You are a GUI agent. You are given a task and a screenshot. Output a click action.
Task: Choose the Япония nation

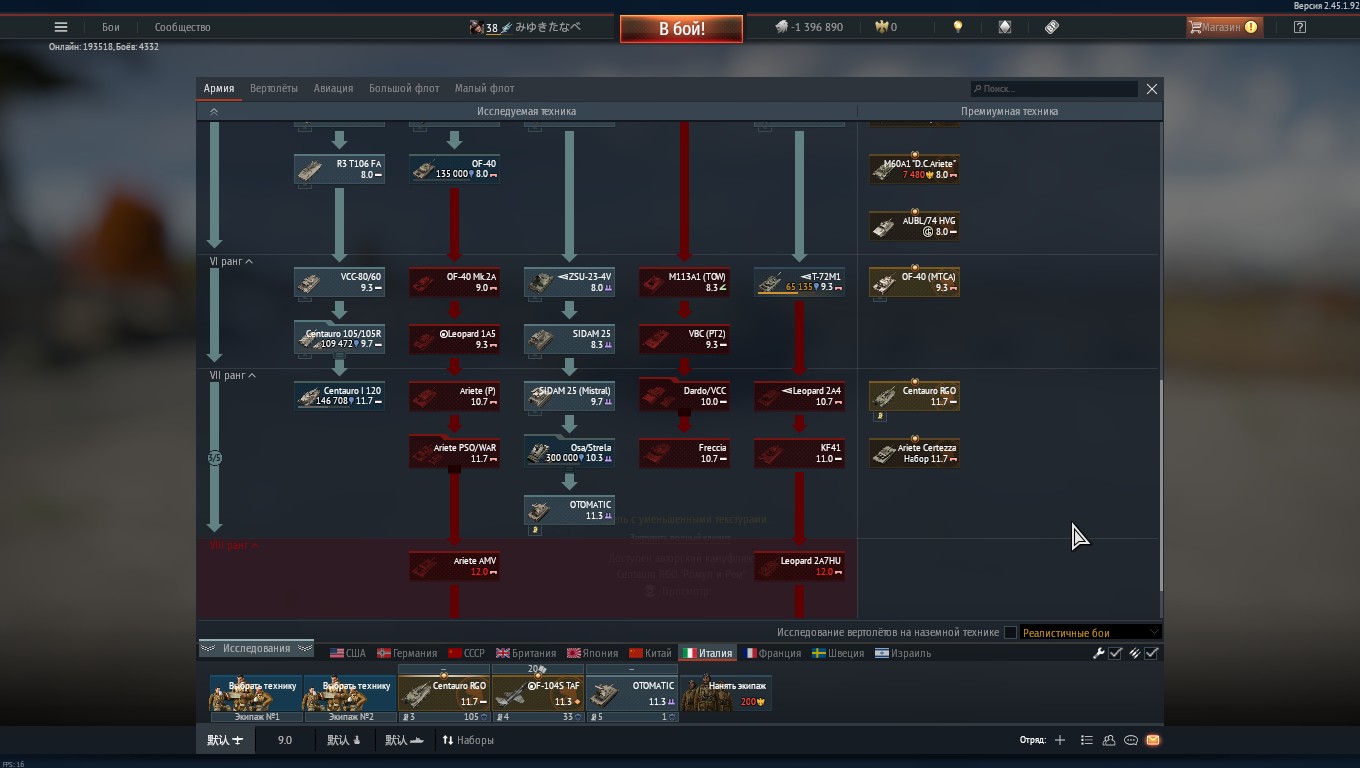[x=593, y=653]
